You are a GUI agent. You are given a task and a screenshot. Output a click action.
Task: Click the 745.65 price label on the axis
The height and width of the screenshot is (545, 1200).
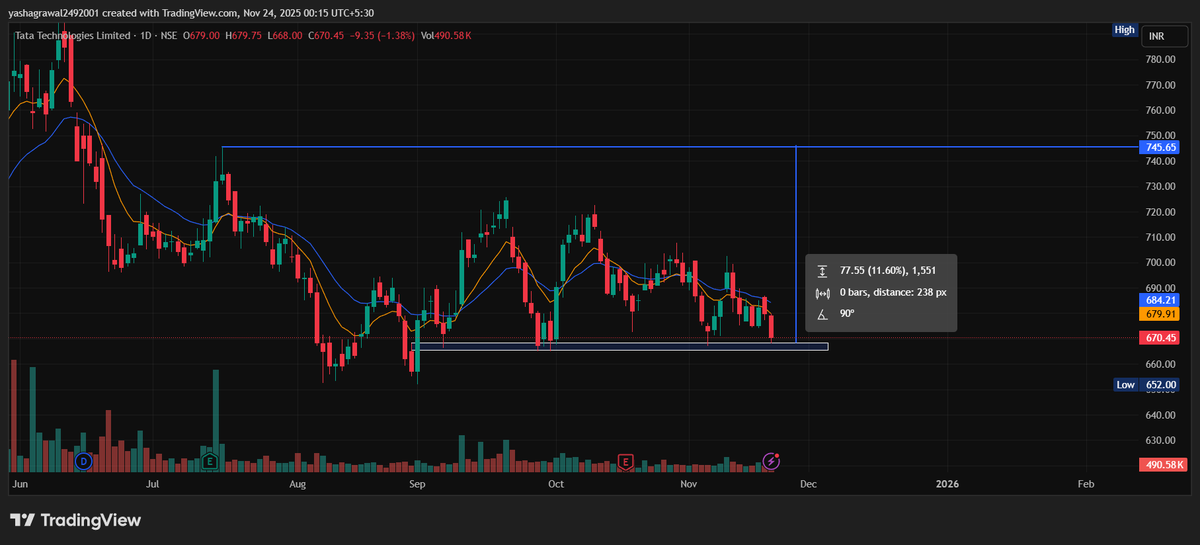(x=1159, y=147)
